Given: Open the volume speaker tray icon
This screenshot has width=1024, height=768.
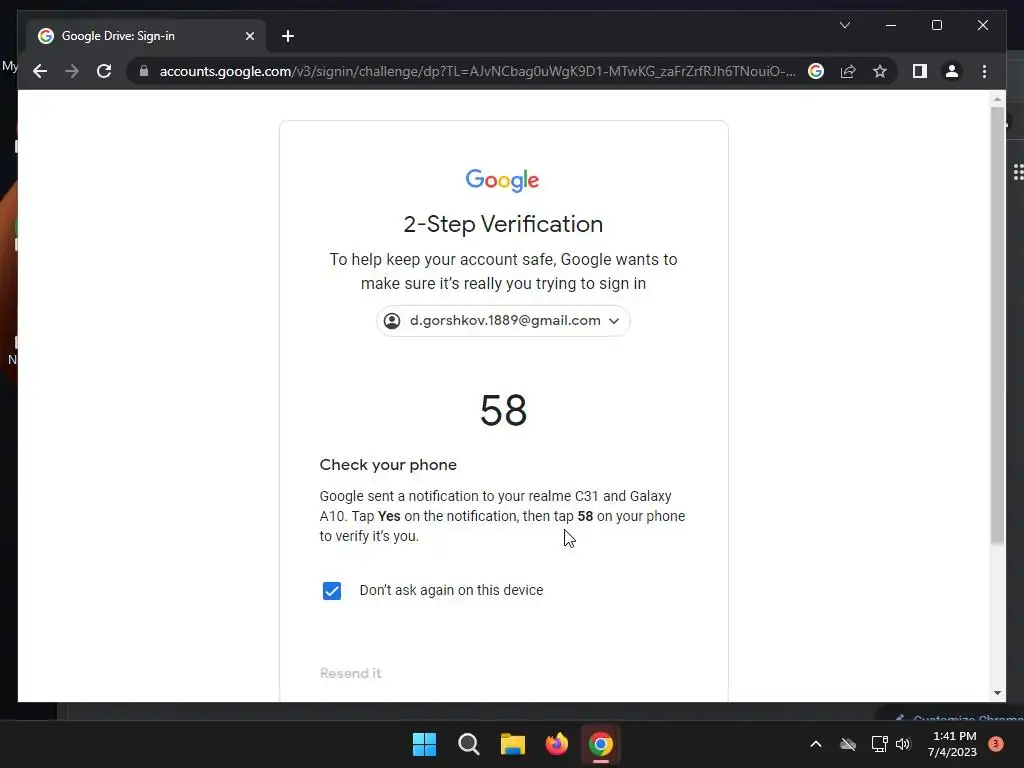Looking at the screenshot, I should (x=903, y=744).
